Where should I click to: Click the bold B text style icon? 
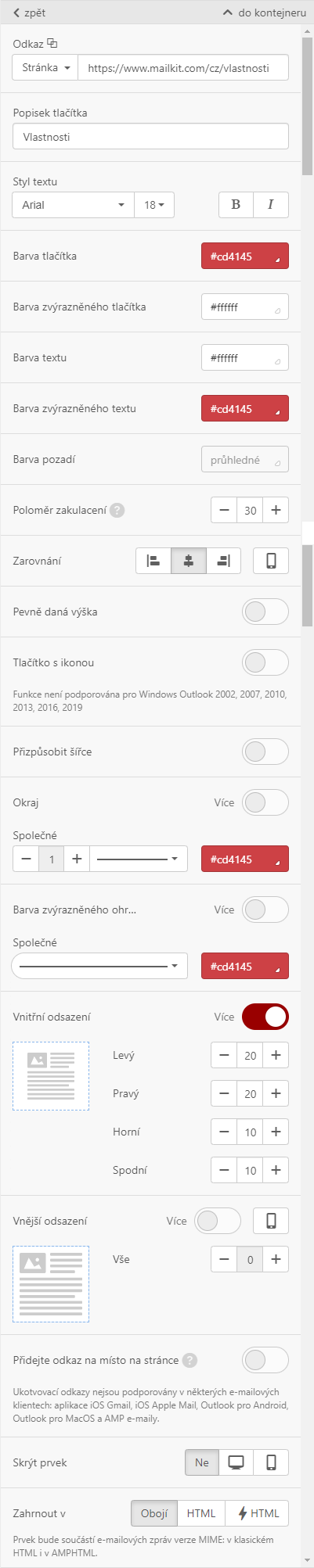tap(236, 205)
